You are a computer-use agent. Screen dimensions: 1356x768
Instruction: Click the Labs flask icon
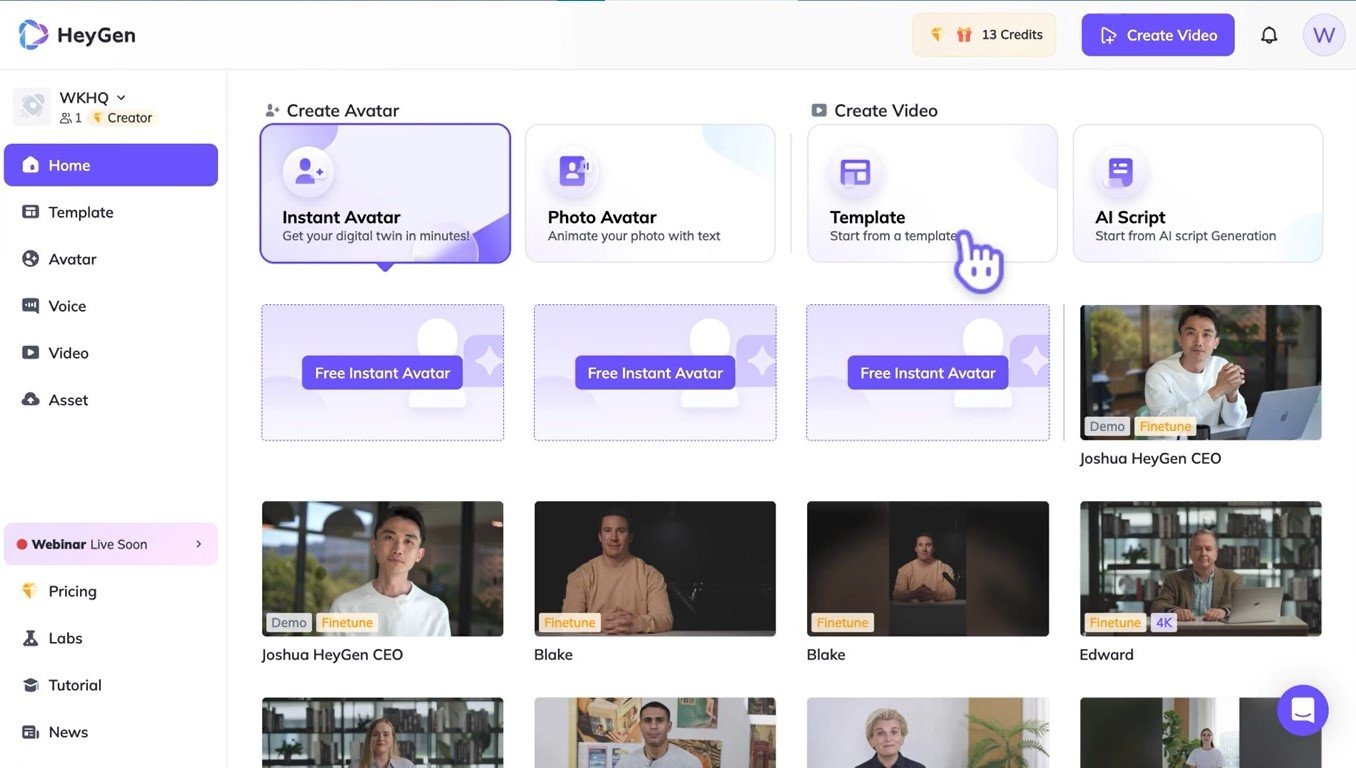tap(30, 638)
